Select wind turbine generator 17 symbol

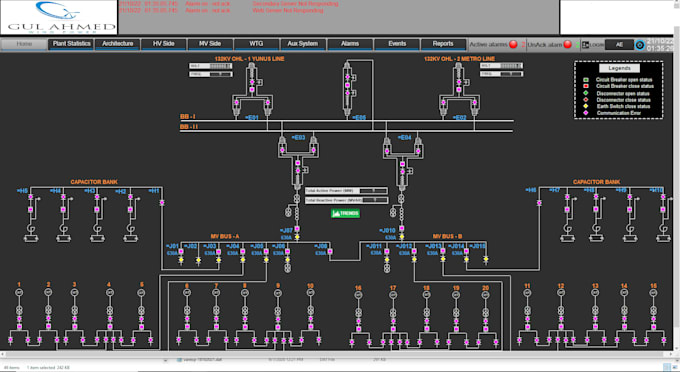(393, 295)
